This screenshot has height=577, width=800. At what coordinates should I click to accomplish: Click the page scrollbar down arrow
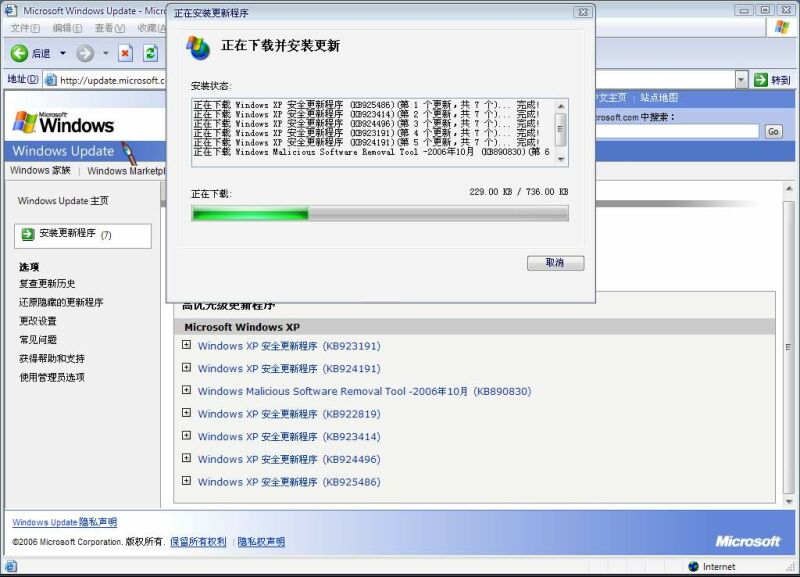(x=789, y=501)
